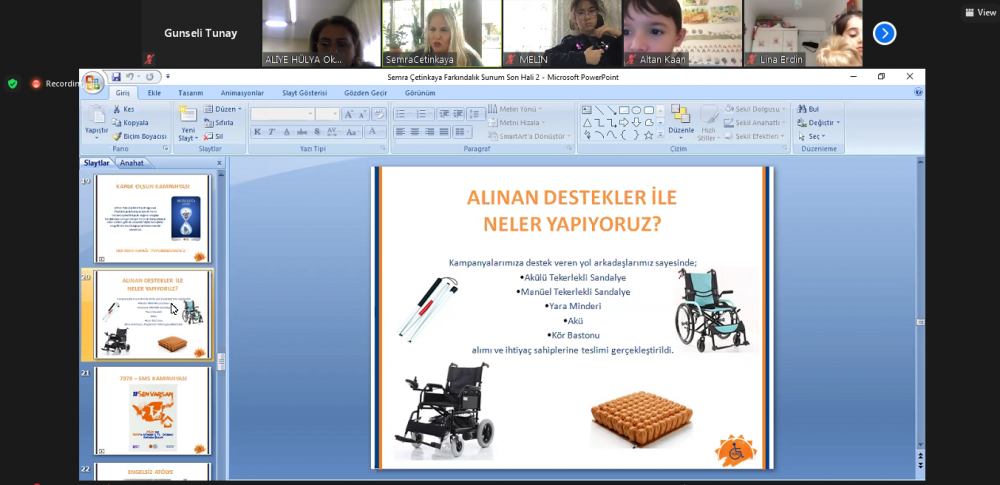This screenshot has height=485, width=1000.
Task: Open line spacing dropdown
Action: click(476, 114)
